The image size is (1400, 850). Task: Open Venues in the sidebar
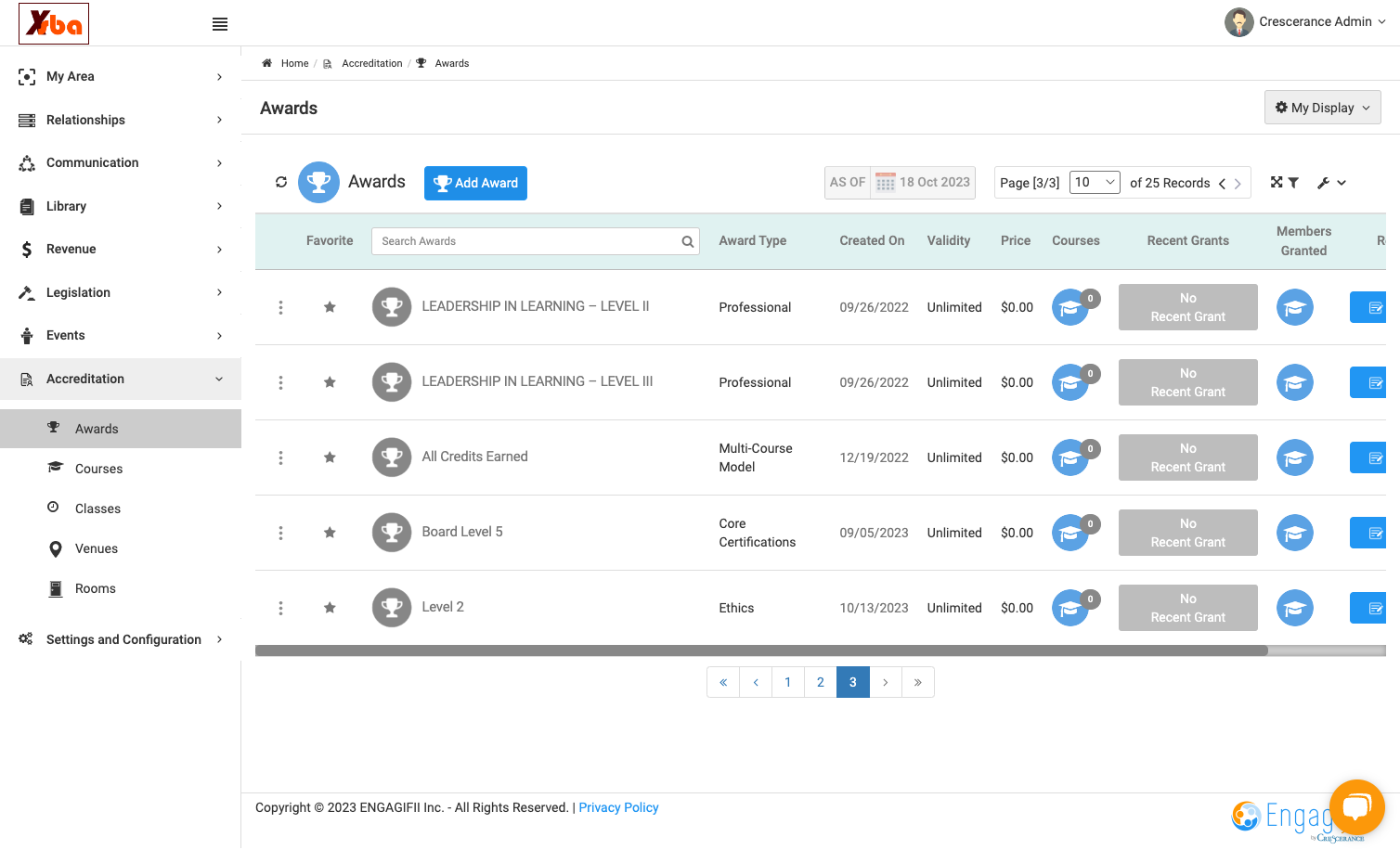[97, 548]
